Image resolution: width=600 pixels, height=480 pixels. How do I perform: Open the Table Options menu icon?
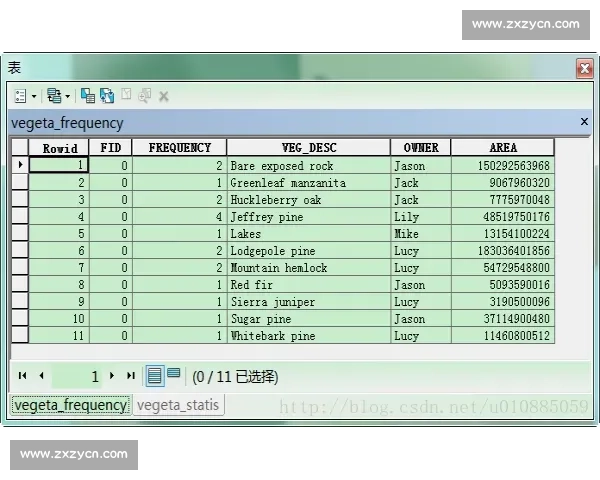[20, 96]
